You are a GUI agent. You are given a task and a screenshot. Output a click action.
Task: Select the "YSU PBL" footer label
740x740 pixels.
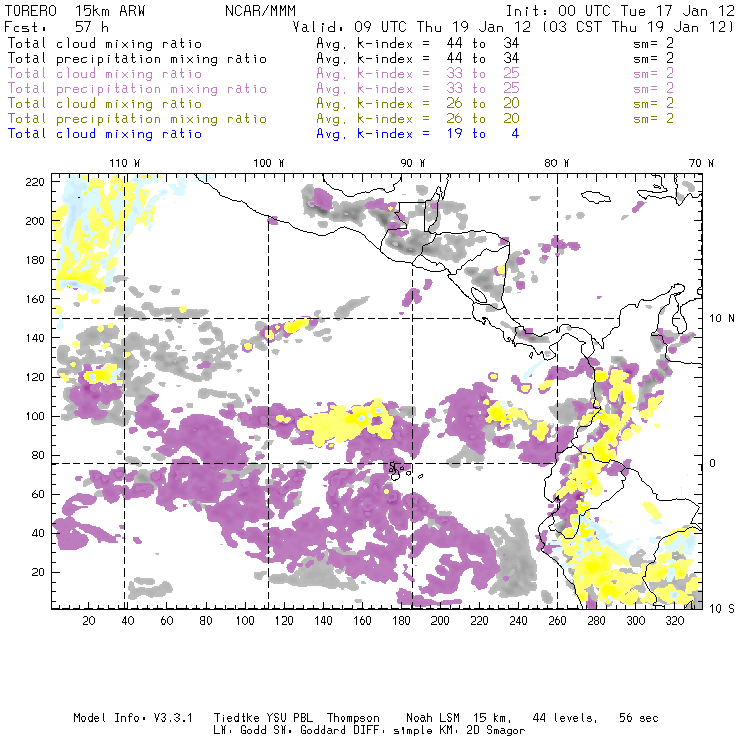(x=289, y=718)
